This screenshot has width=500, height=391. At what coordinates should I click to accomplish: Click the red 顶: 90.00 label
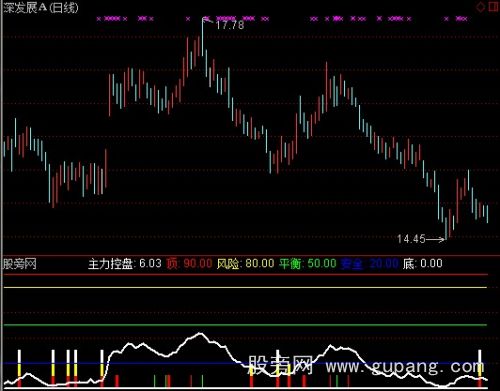pyautogui.click(x=189, y=264)
